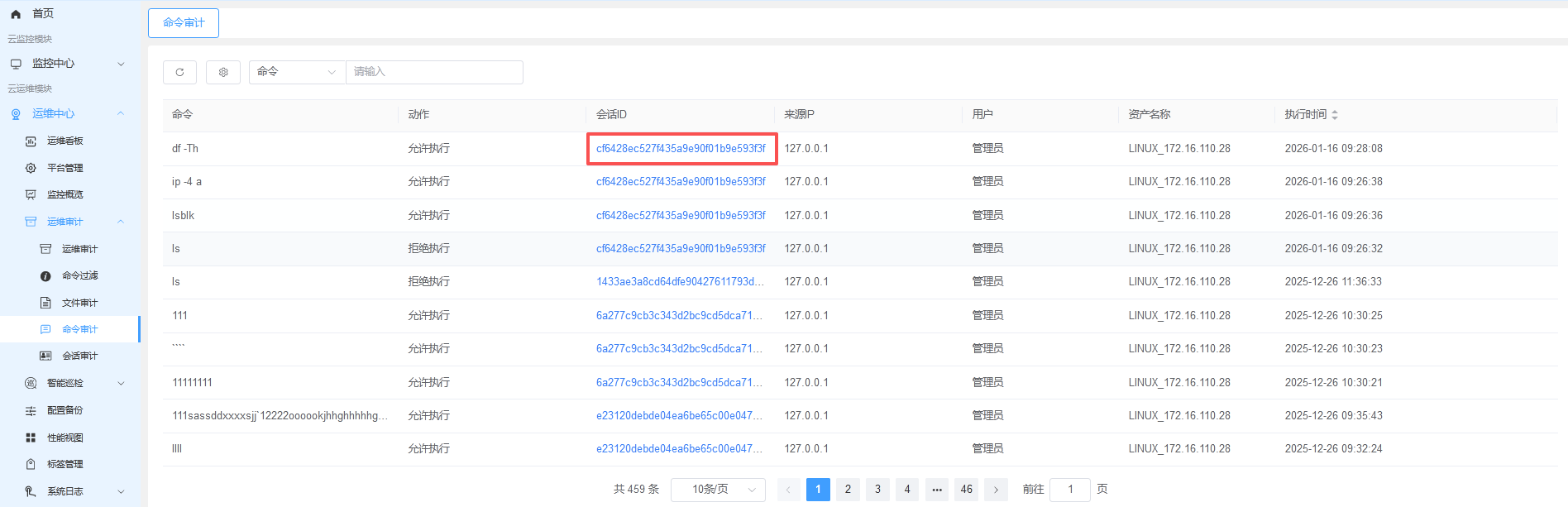Click current page 1 button
This screenshot has width=1568, height=507.
[818, 490]
